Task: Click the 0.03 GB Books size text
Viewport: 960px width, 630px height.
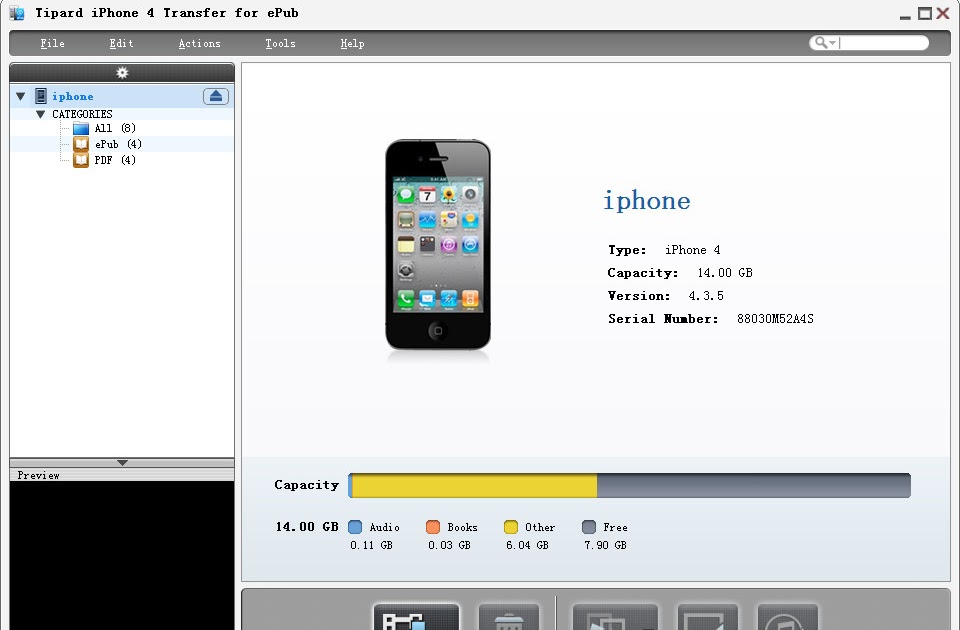Action: (x=449, y=545)
